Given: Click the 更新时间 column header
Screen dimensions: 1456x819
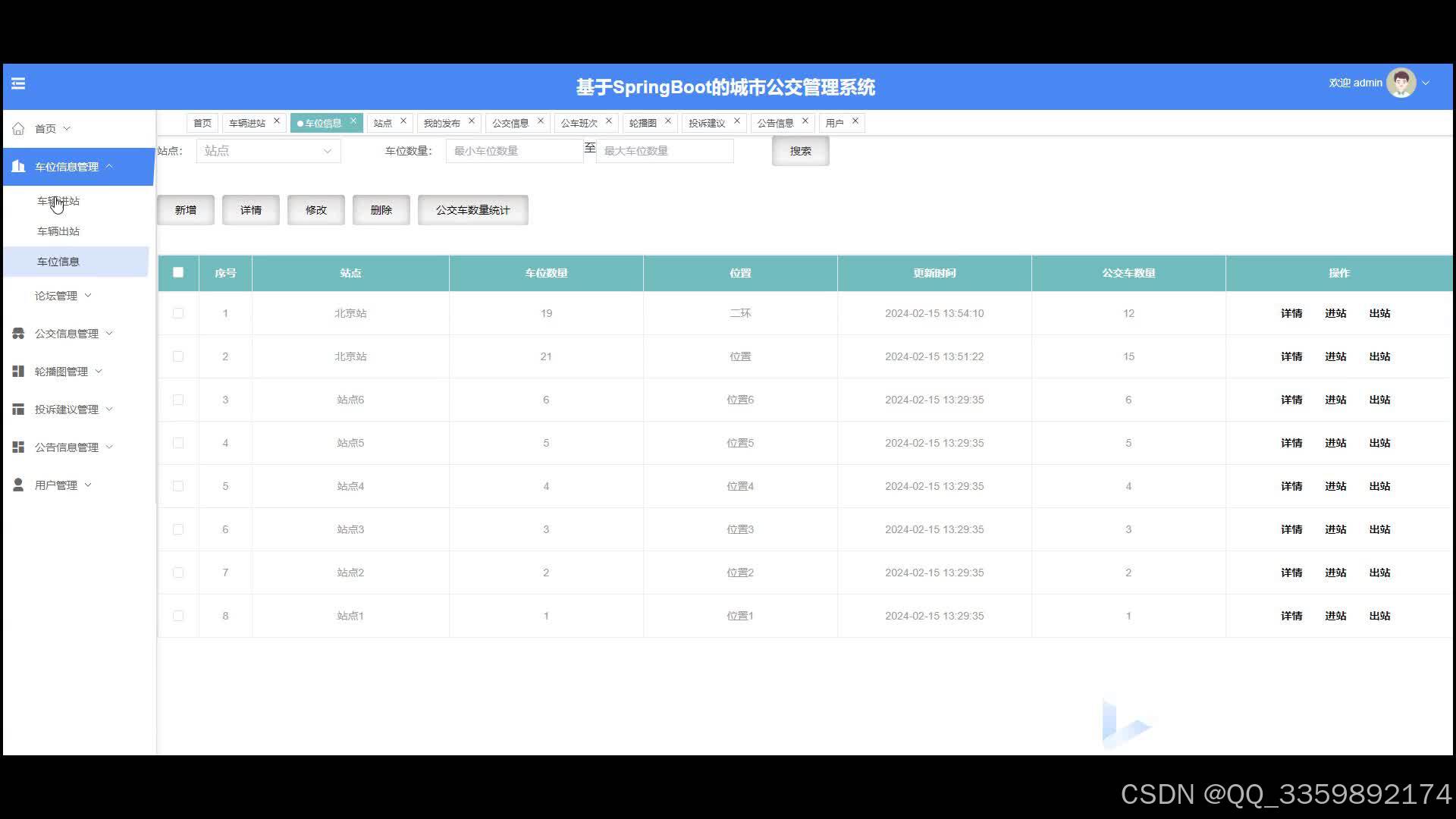Looking at the screenshot, I should click(x=934, y=273).
